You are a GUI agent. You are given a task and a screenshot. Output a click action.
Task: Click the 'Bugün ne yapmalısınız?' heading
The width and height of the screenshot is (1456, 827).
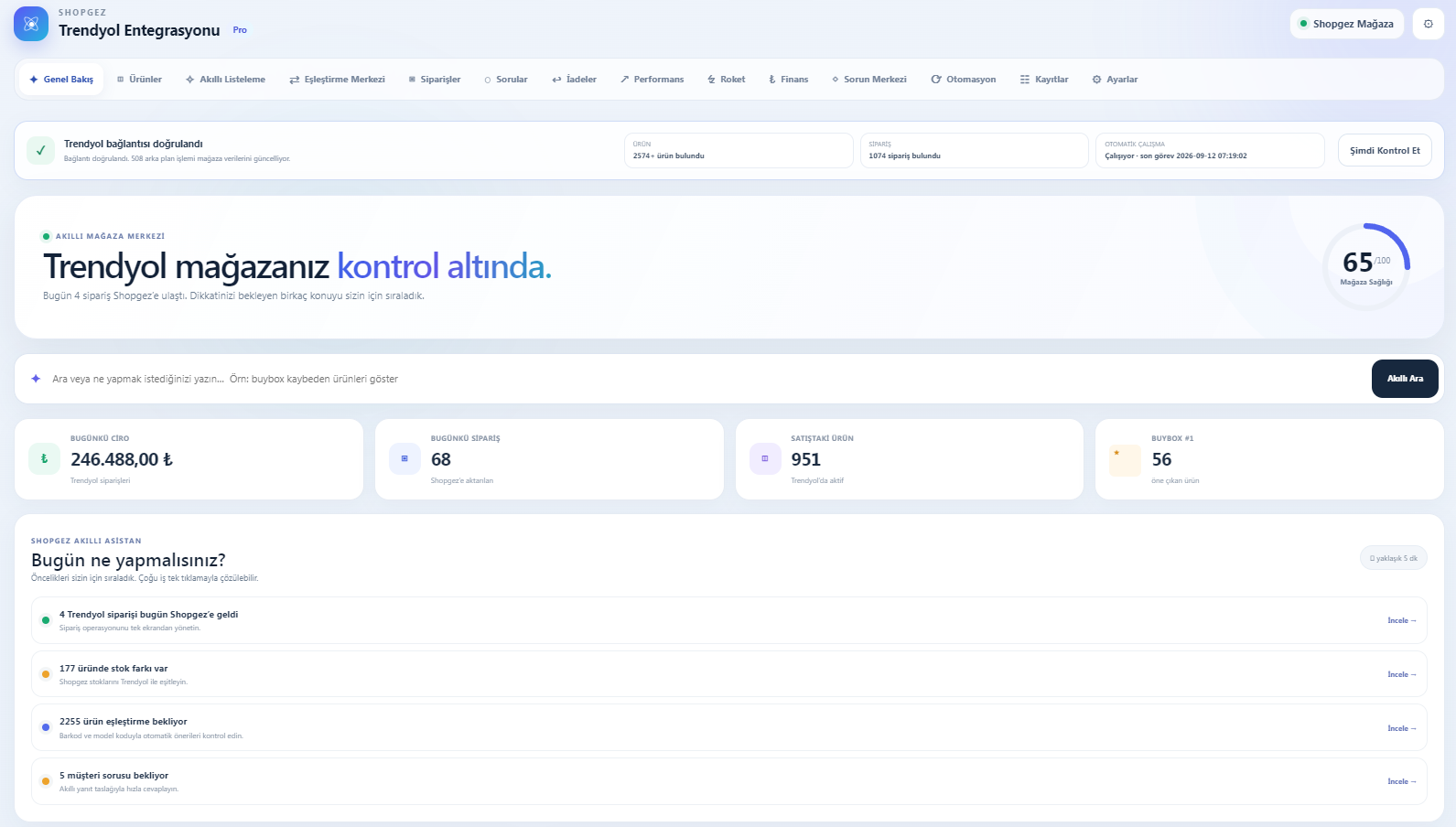click(x=128, y=560)
